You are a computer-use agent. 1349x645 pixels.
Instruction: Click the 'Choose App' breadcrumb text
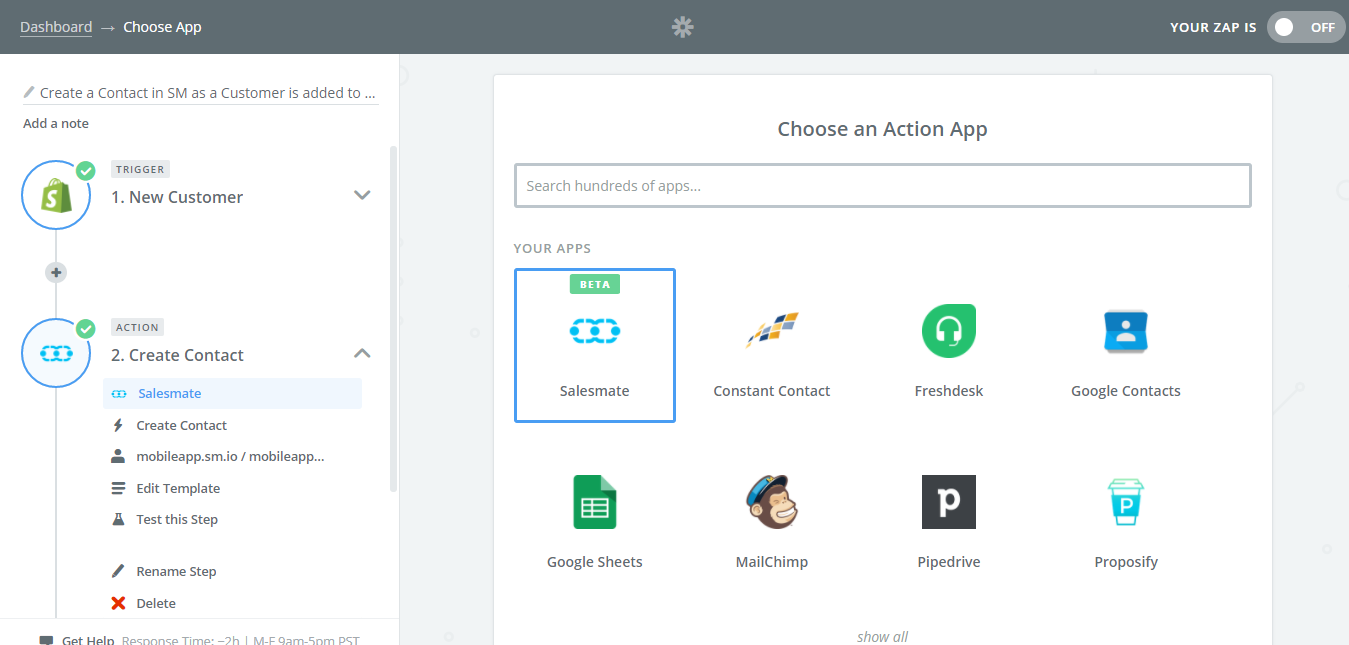coord(162,27)
